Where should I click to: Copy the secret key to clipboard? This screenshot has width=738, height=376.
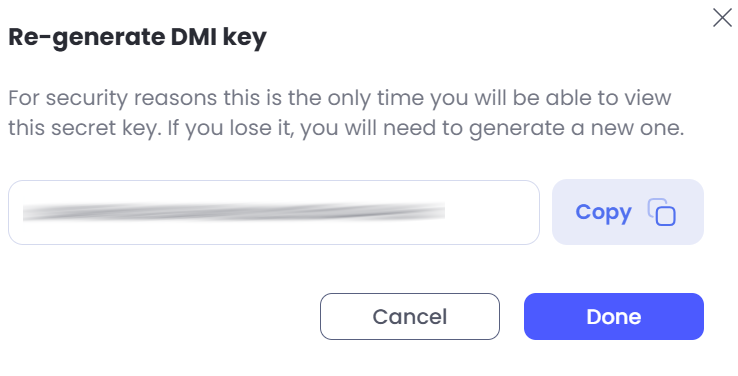click(x=627, y=212)
